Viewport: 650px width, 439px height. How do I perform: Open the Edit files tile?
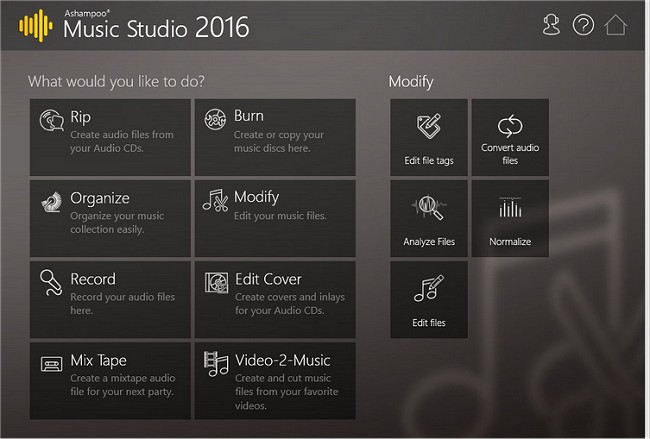point(429,300)
